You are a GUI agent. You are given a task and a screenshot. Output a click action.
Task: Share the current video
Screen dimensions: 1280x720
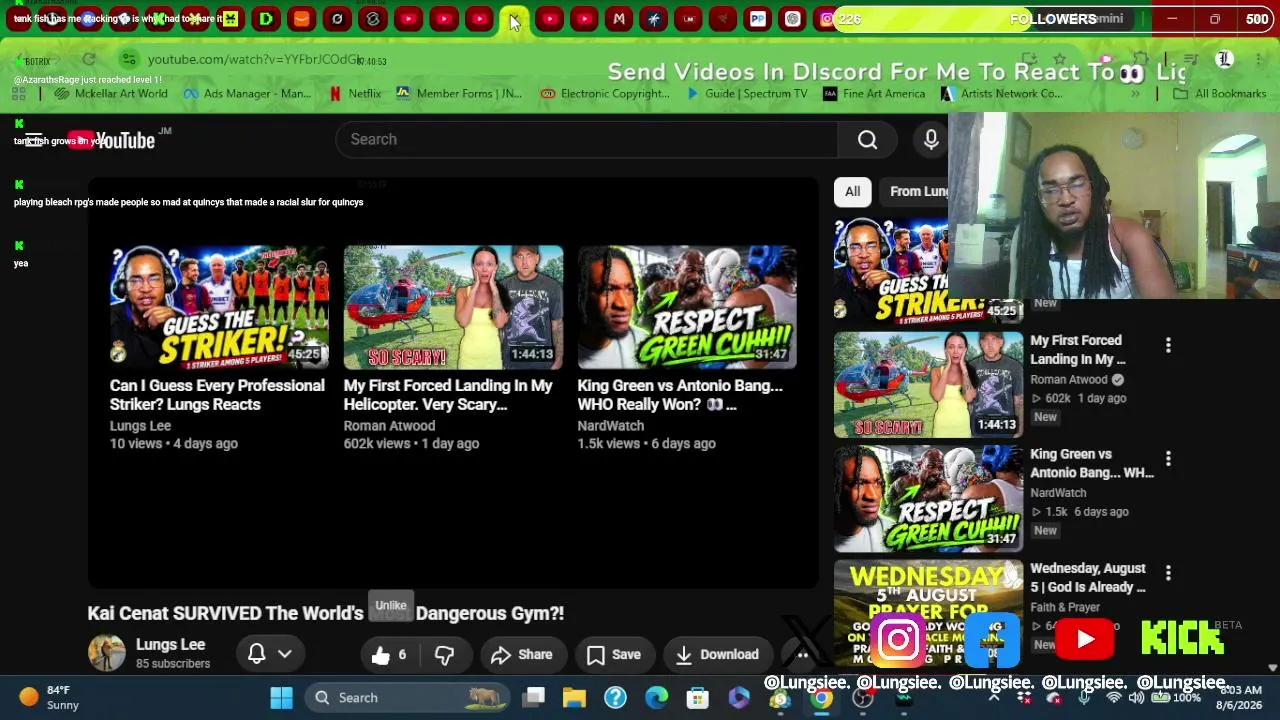521,655
